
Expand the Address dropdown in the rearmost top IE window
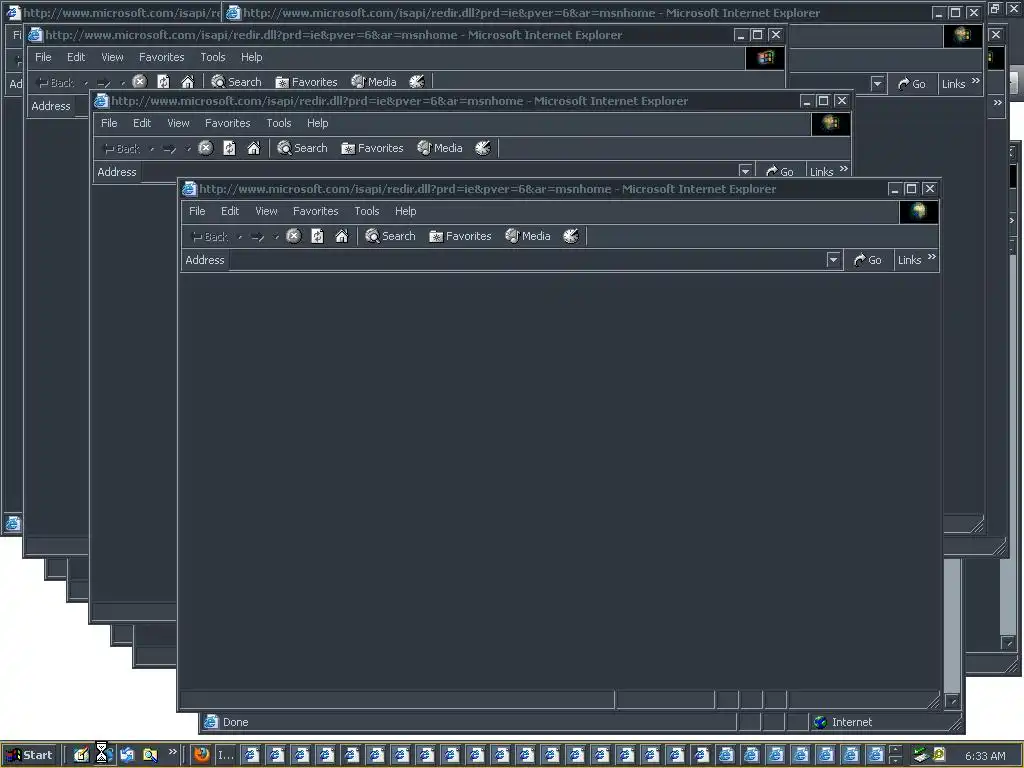tap(877, 84)
